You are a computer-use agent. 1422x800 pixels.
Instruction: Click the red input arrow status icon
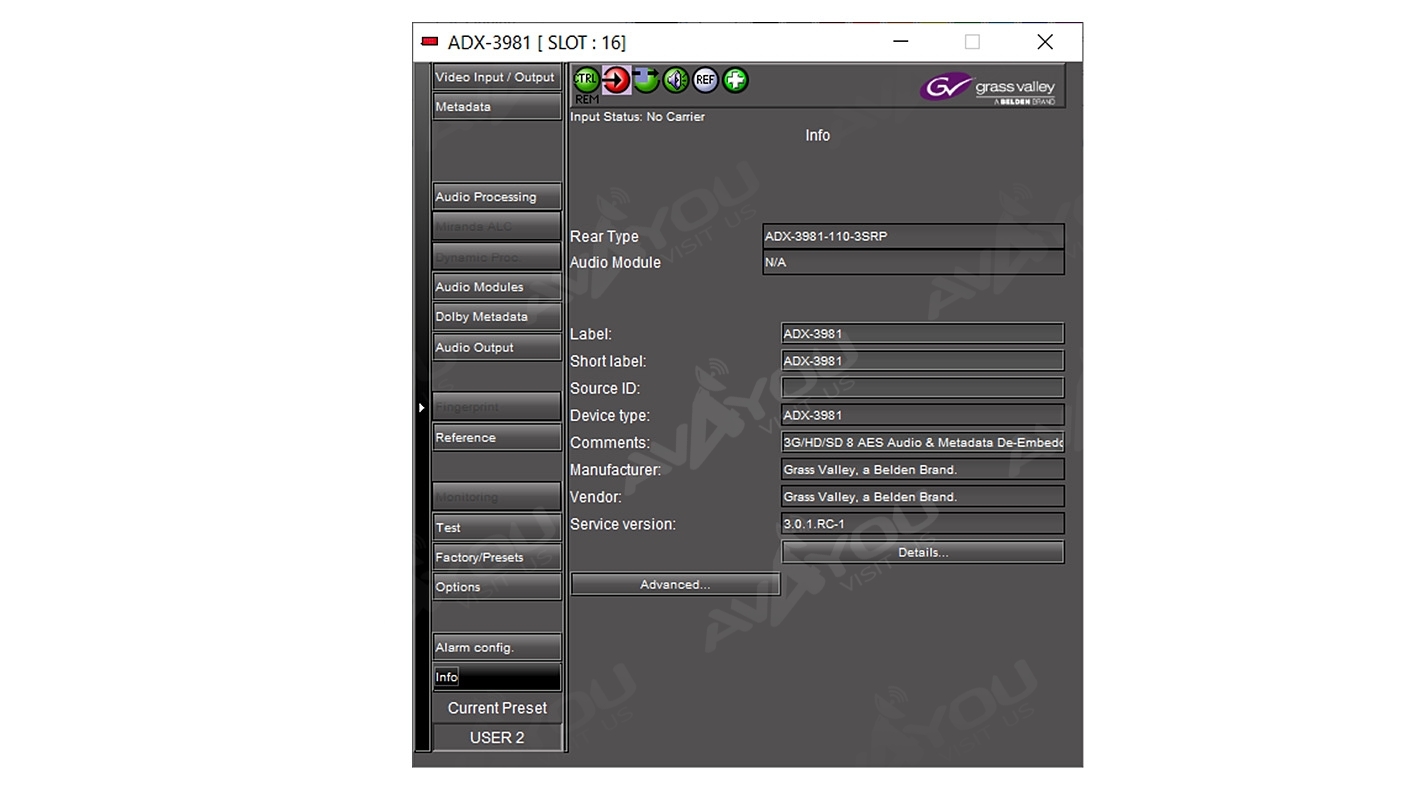[616, 80]
